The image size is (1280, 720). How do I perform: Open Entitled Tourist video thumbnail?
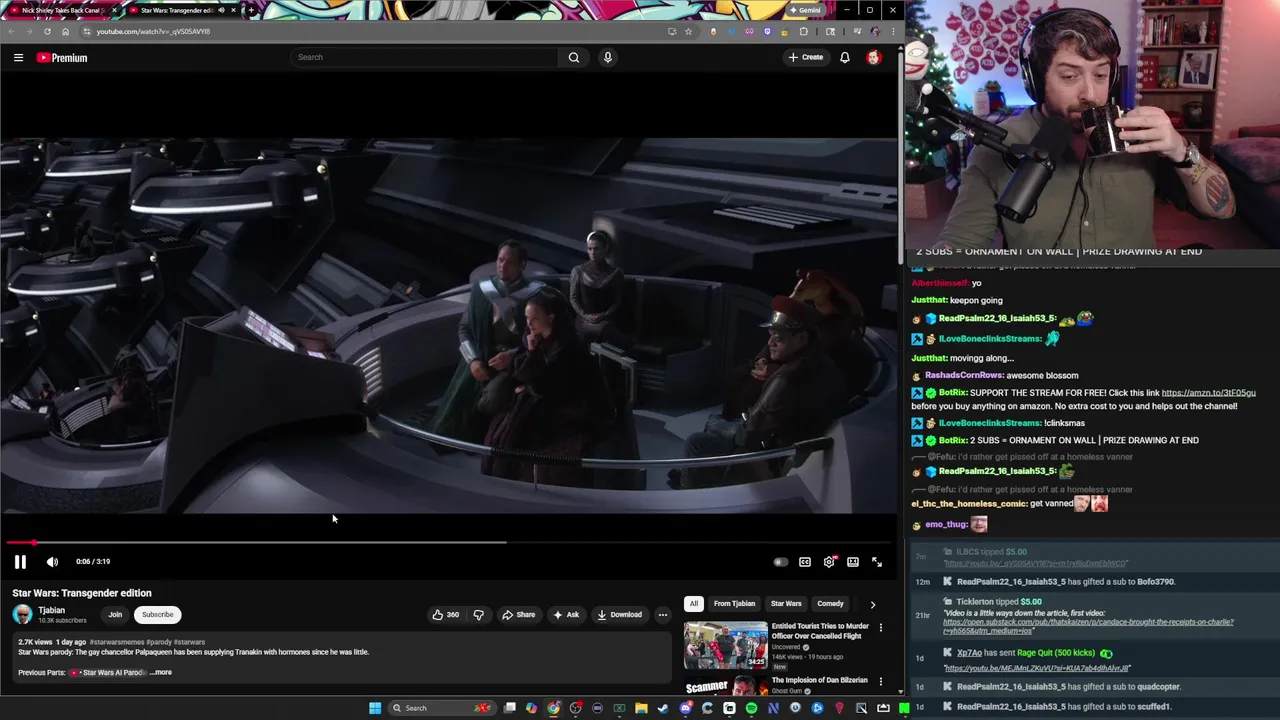click(725, 645)
